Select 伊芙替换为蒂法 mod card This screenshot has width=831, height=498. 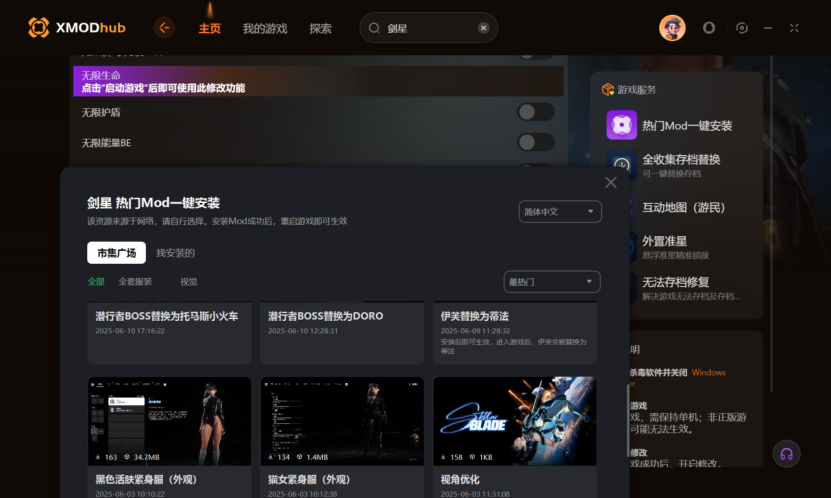click(515, 333)
